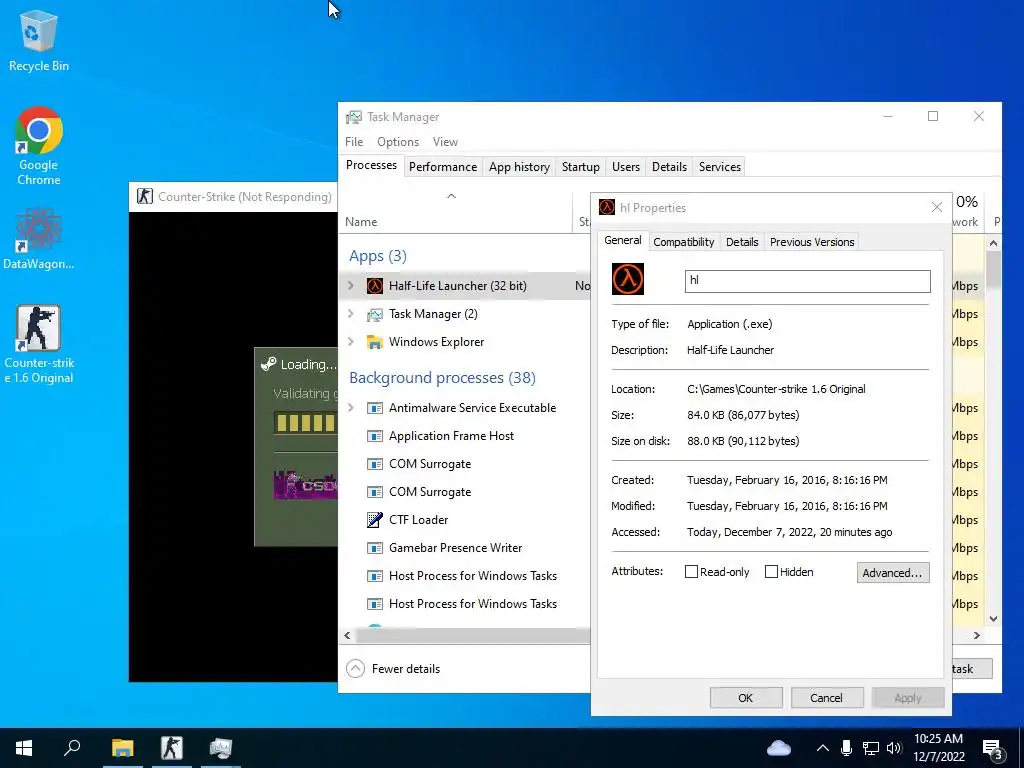Click the Steam Loading dialog title

(308, 364)
